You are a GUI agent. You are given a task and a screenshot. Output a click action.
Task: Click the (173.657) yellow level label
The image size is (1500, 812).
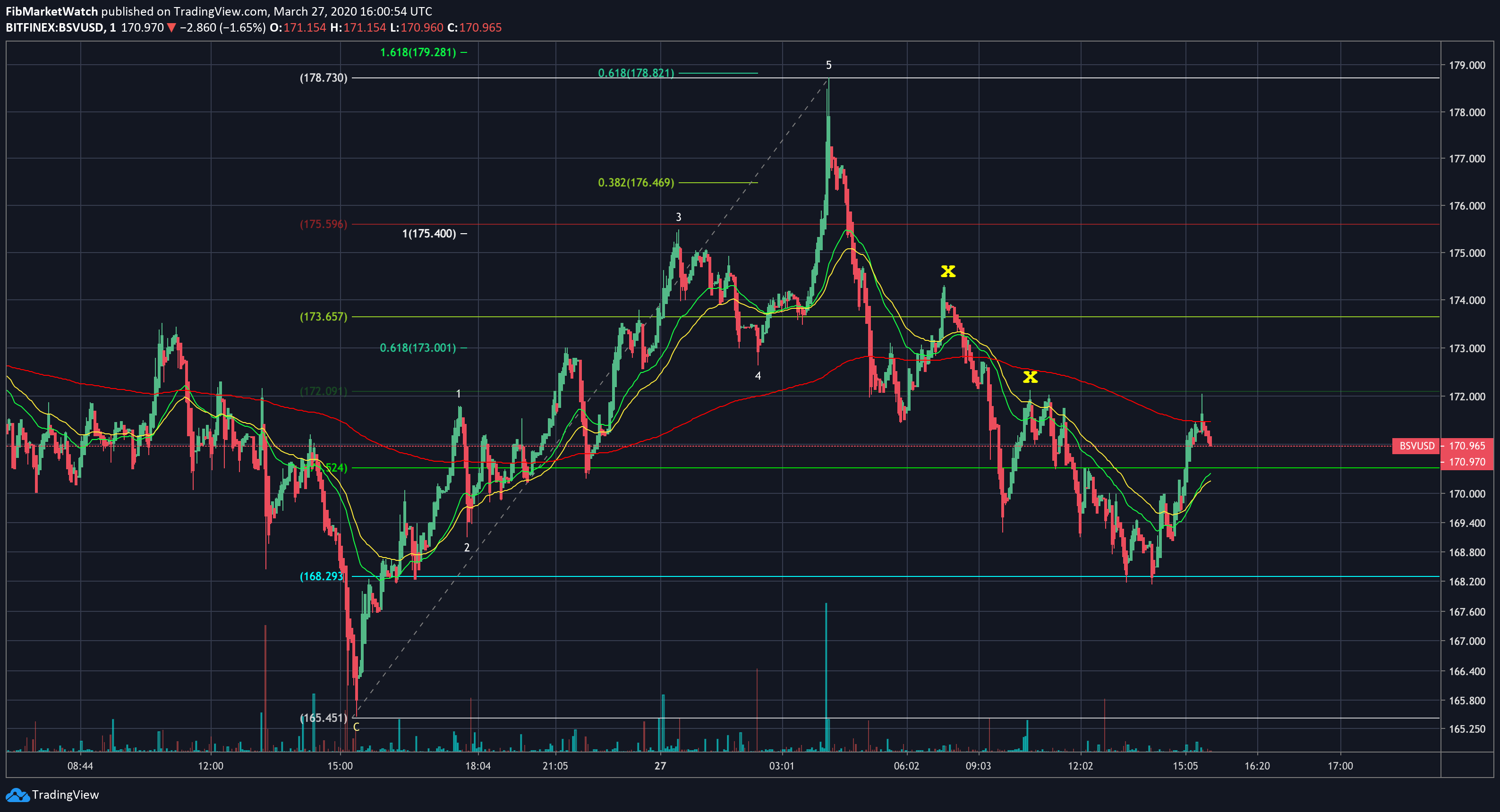point(323,317)
